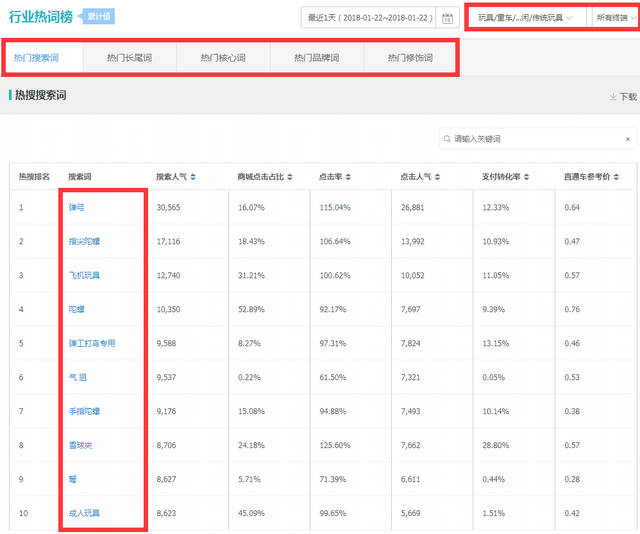
Task: Select the 0.28 reference price cell
Action: click(x=572, y=479)
